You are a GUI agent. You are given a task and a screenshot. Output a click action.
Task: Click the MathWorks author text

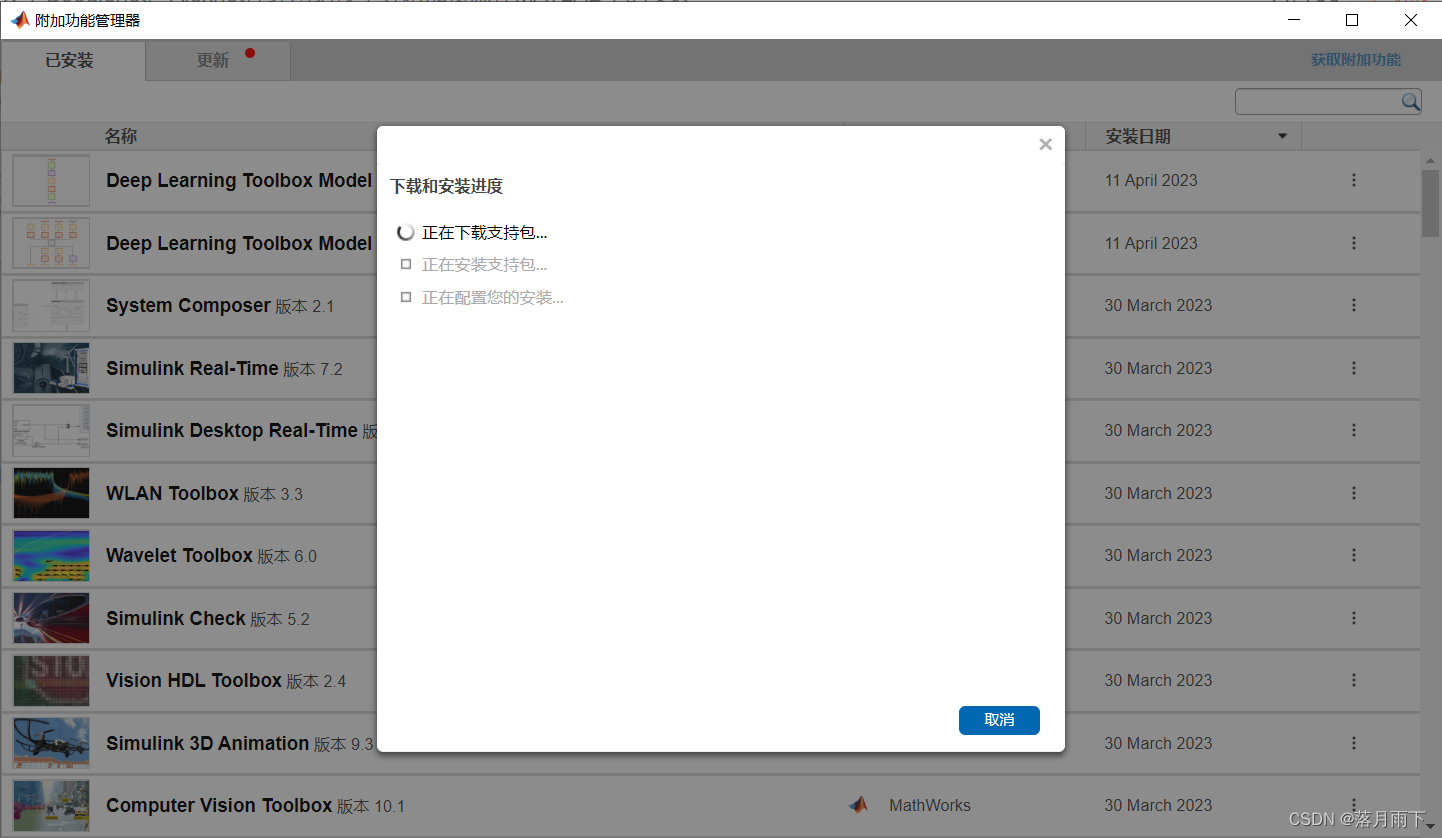(930, 805)
